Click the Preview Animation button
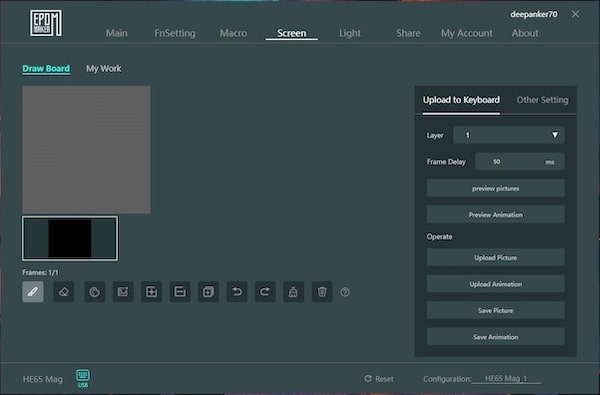The height and width of the screenshot is (395, 600). [x=496, y=215]
